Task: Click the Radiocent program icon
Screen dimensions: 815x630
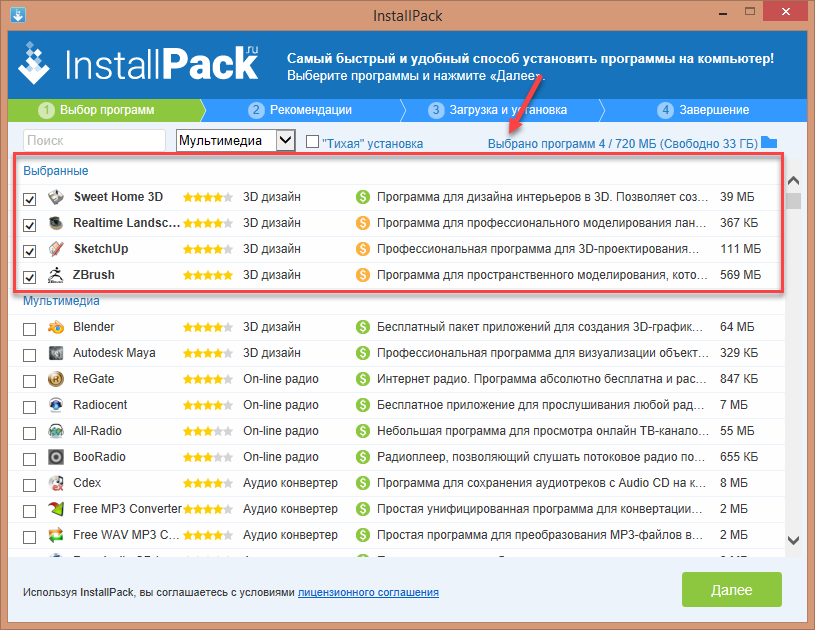Action: click(57, 405)
